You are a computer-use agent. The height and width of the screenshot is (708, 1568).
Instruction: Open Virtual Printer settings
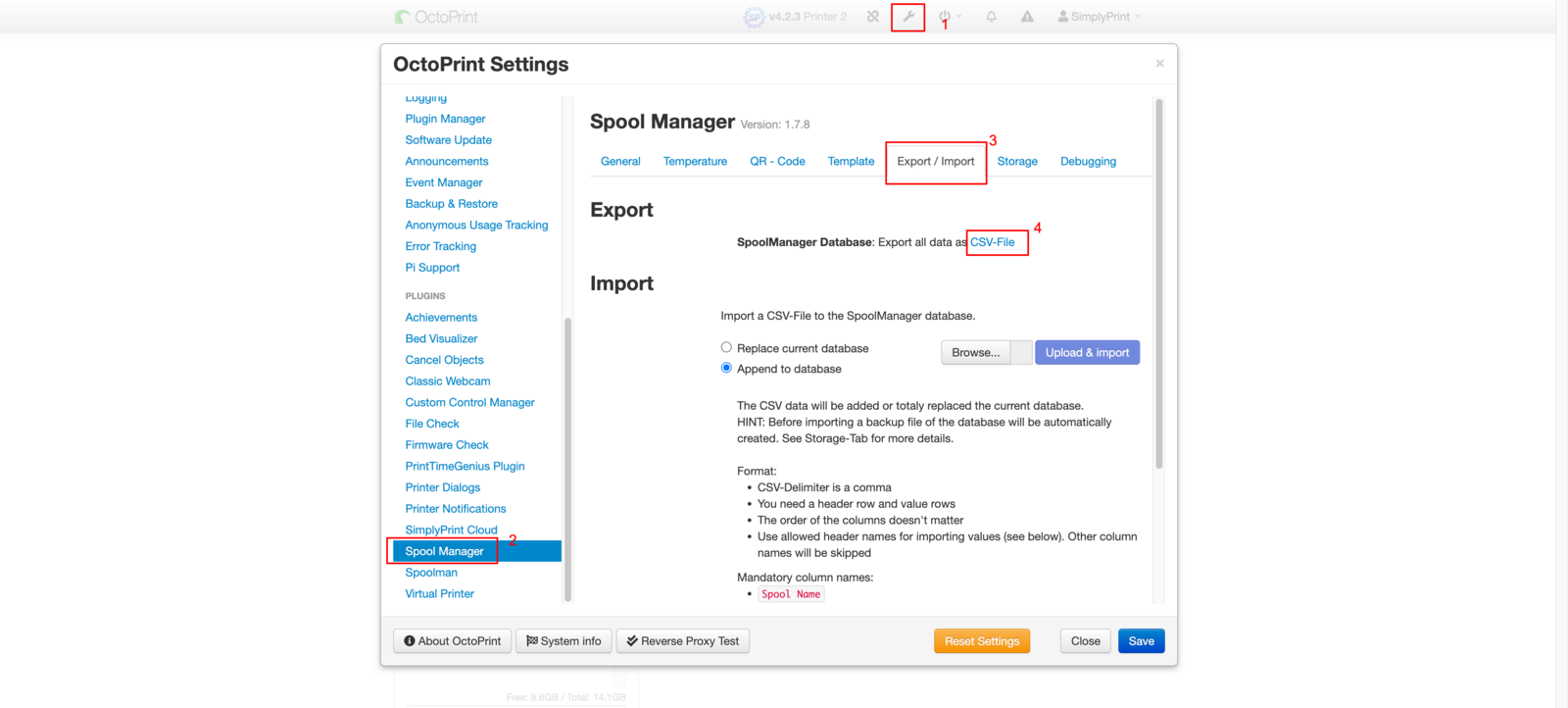pos(439,594)
